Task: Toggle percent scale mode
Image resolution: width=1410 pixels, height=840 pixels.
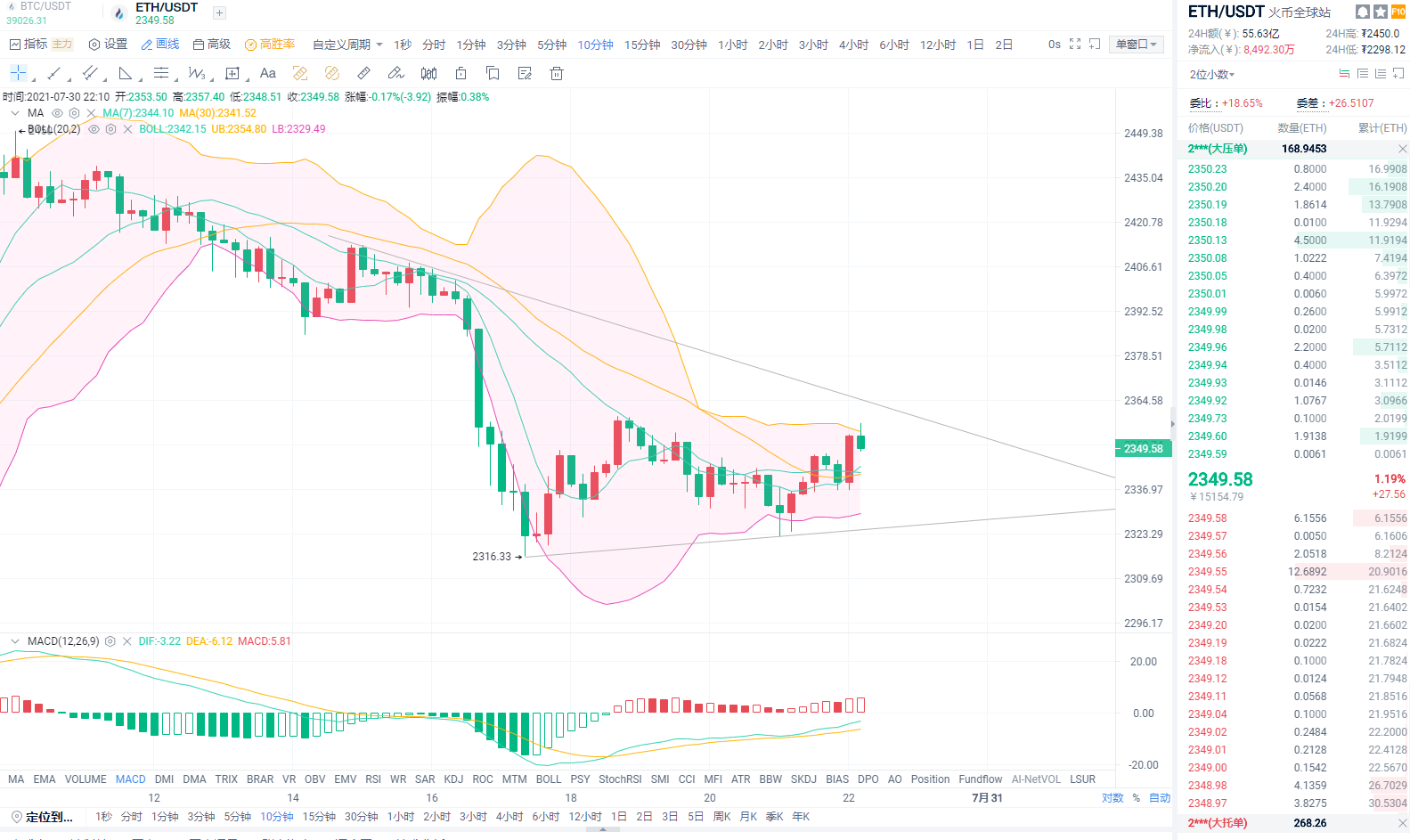Action: [x=1137, y=798]
